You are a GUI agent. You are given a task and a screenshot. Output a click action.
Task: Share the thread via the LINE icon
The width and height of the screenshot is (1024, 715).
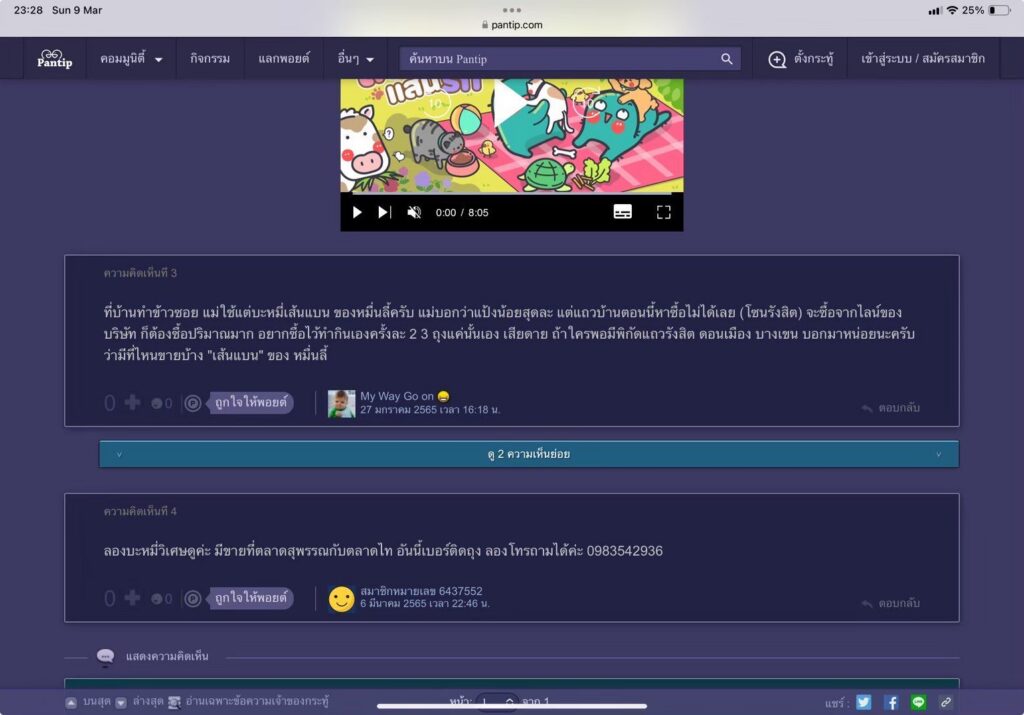pyautogui.click(x=918, y=702)
